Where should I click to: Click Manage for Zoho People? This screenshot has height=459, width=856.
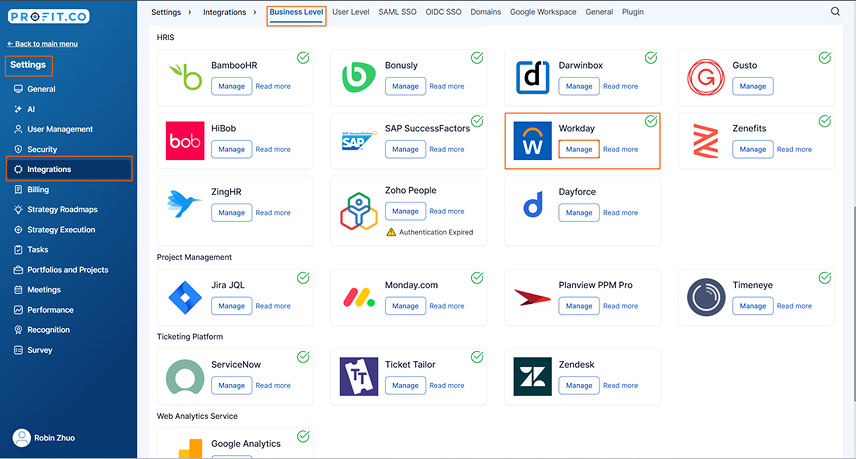[x=405, y=211]
